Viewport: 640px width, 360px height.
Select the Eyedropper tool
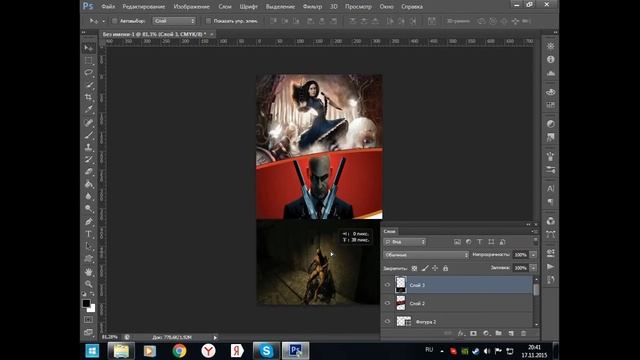point(89,110)
